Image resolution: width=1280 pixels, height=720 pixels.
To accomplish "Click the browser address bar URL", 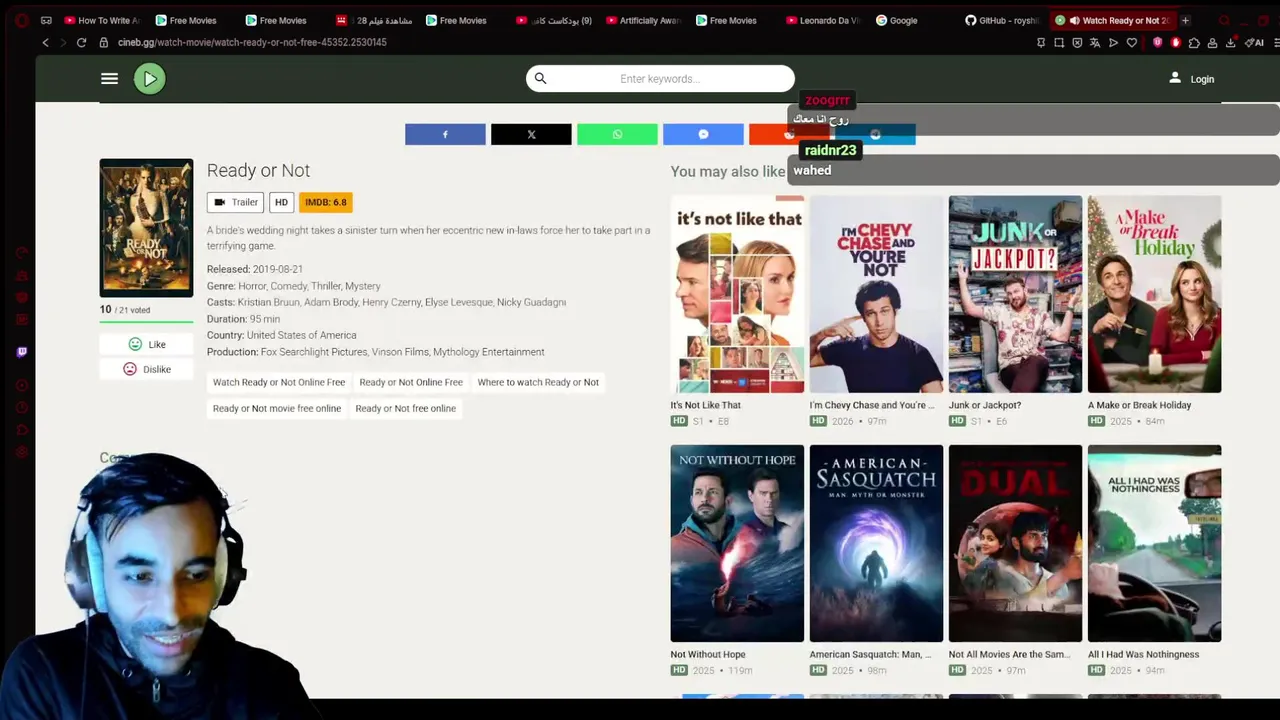I will pos(252,42).
